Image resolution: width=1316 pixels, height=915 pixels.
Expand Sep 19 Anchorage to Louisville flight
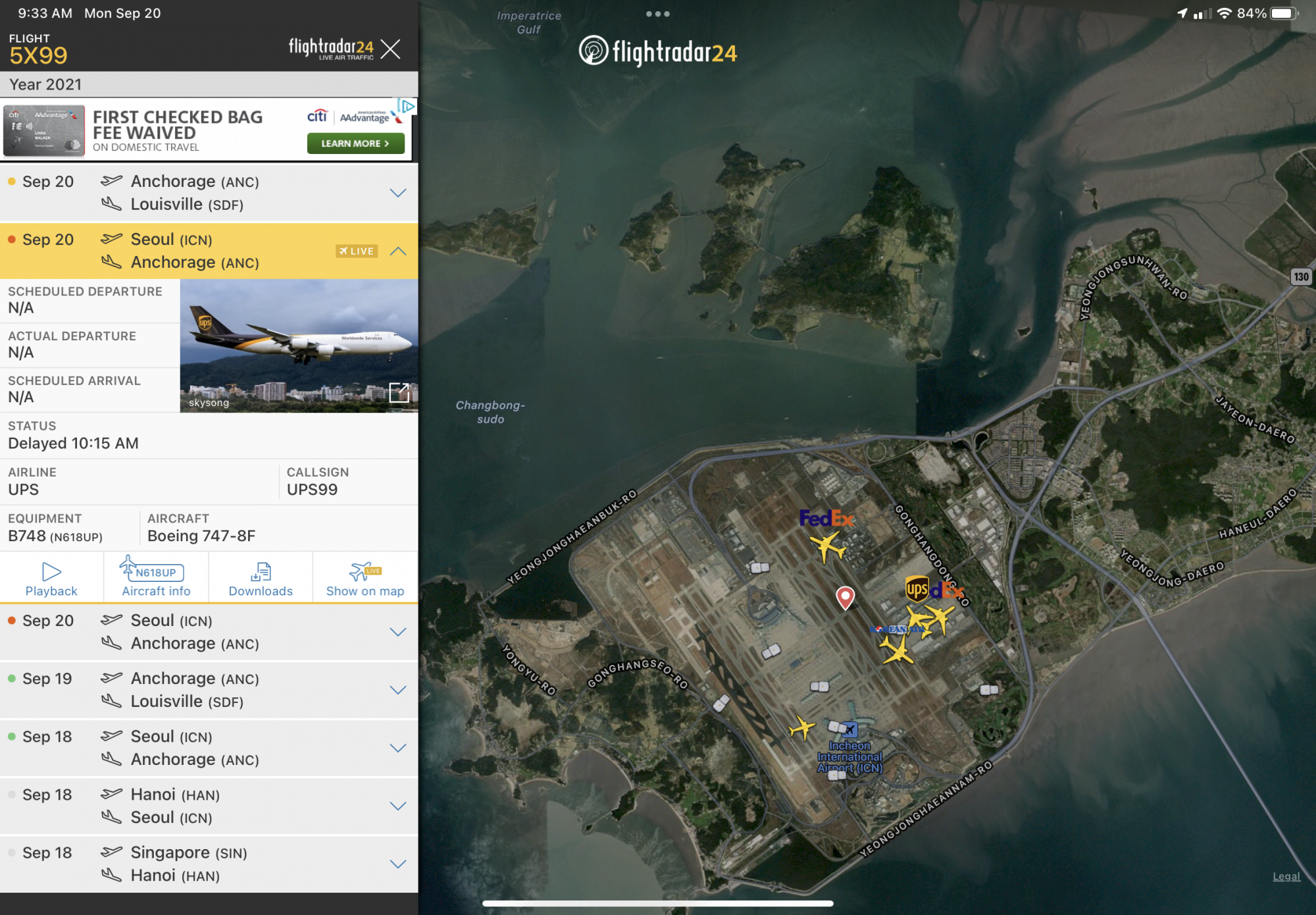point(398,690)
